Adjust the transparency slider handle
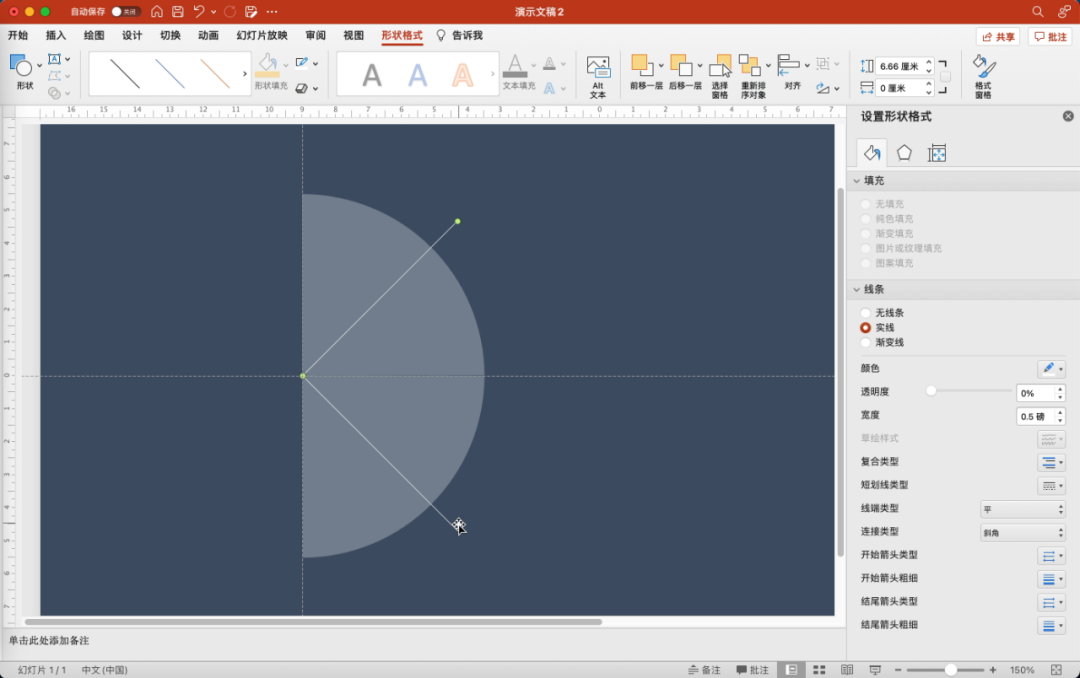The image size is (1080, 678). (x=931, y=391)
